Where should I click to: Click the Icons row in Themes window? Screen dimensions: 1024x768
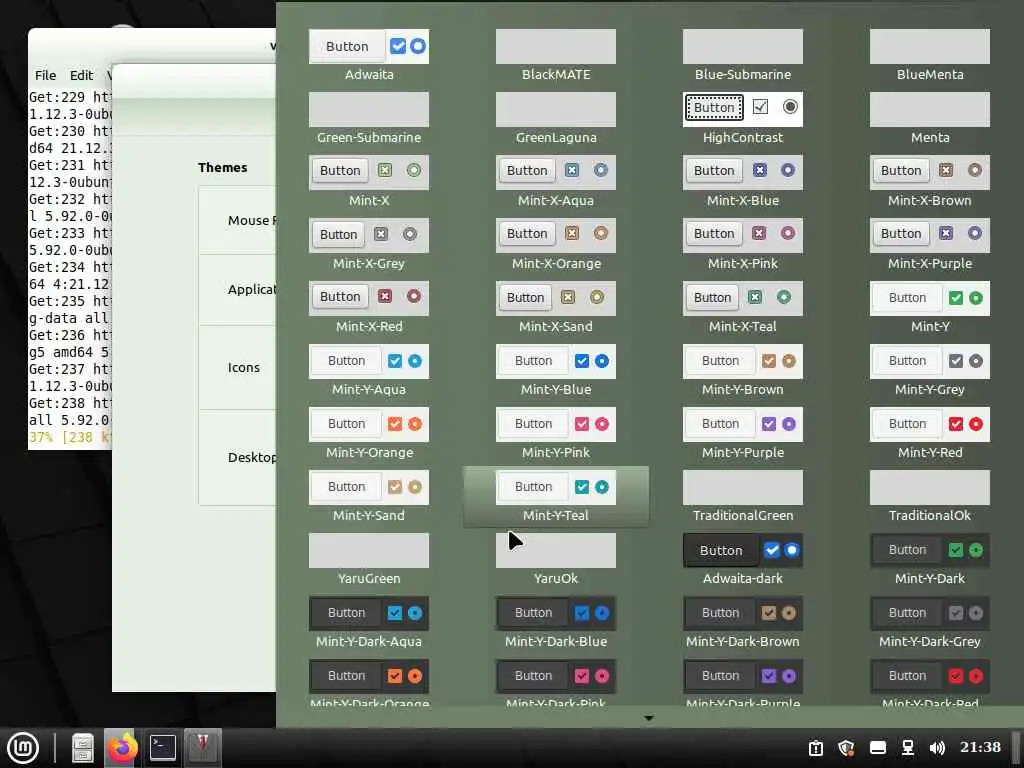tap(237, 367)
